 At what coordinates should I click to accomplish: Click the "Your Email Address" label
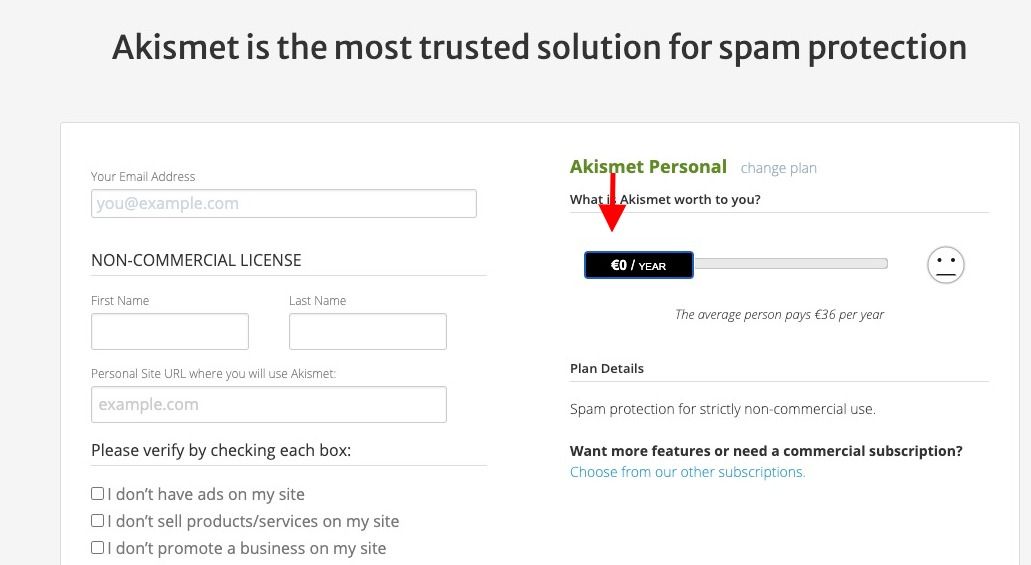click(x=143, y=176)
